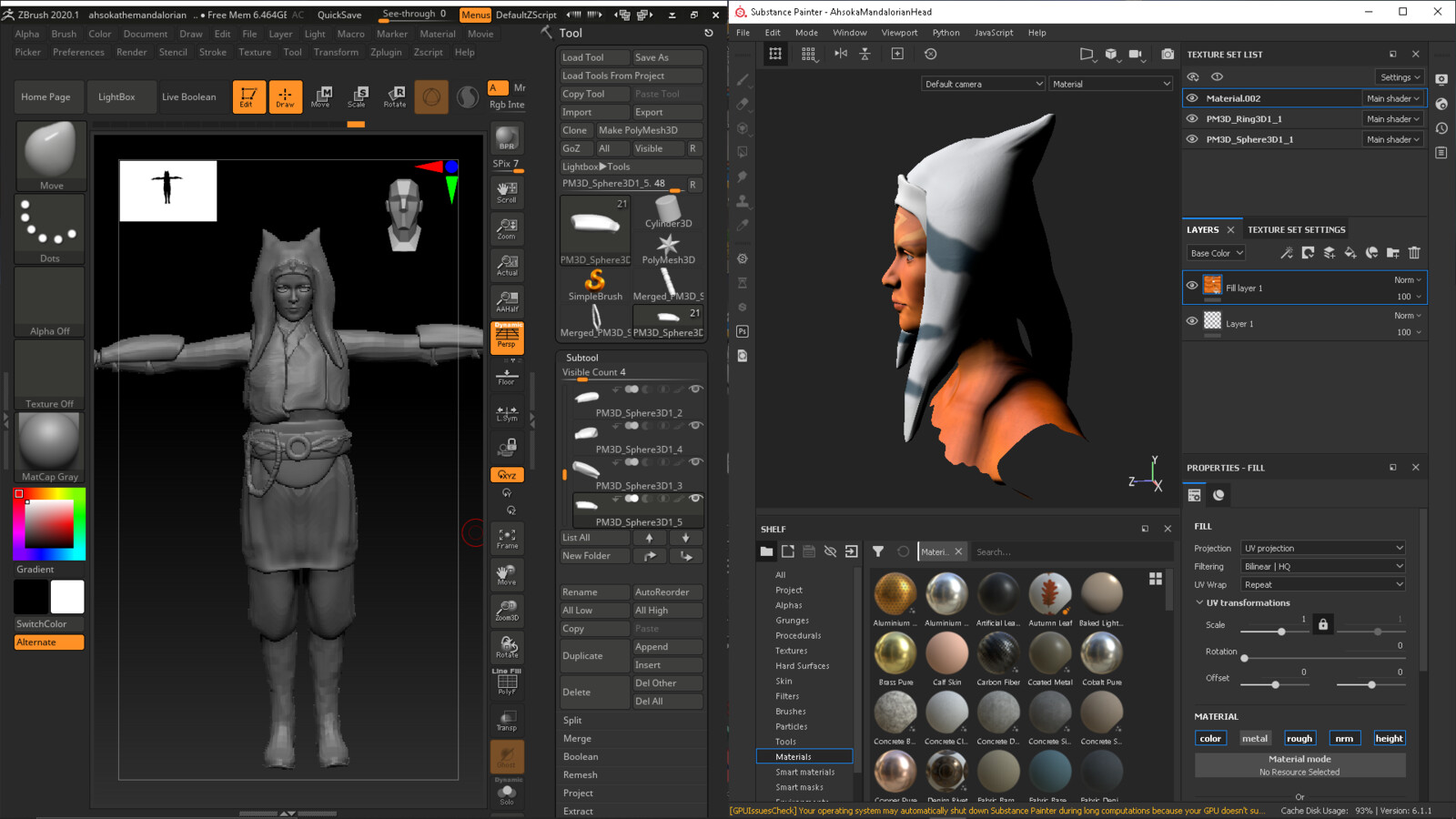Open the Texture menu in ZBrush
This screenshot has height=819, width=1456.
click(255, 52)
